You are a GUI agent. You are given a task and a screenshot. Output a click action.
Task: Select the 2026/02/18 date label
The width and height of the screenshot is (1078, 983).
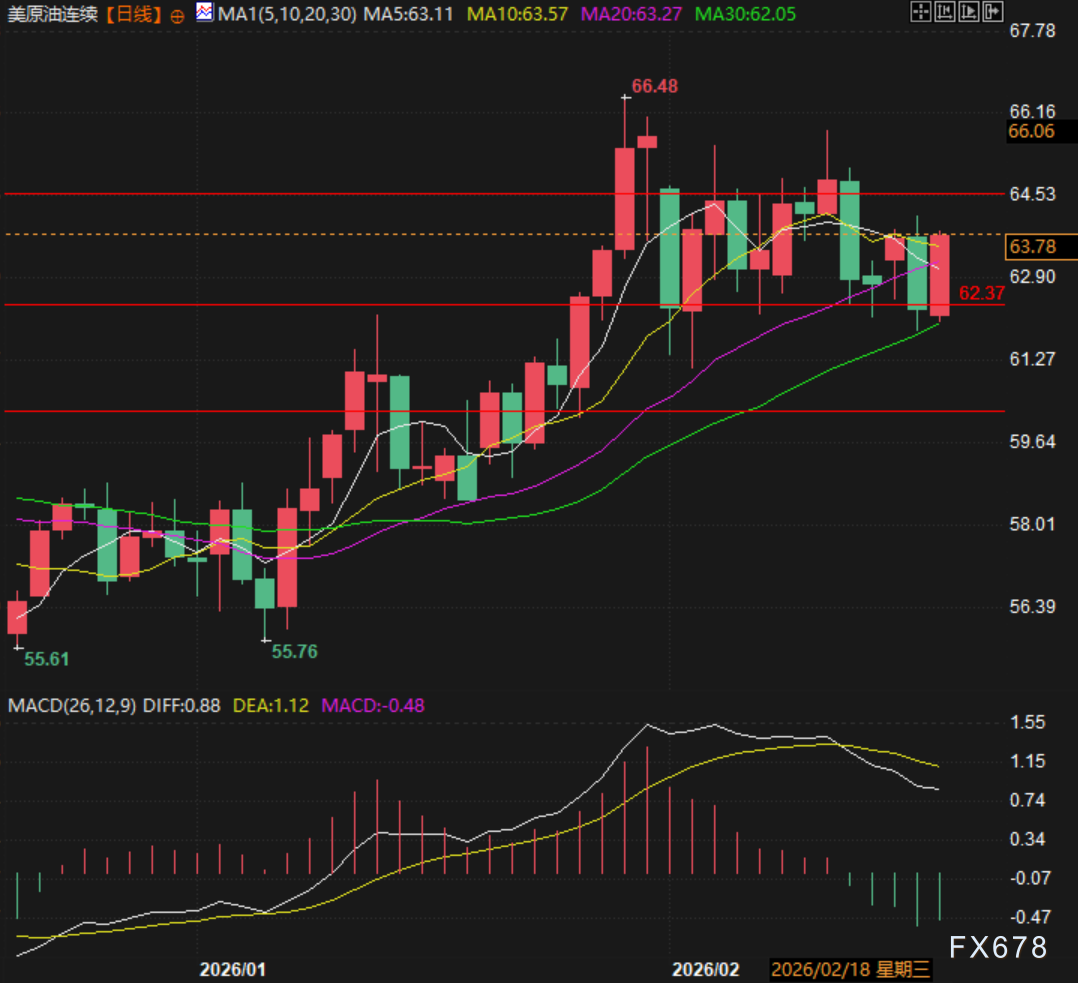coord(850,969)
